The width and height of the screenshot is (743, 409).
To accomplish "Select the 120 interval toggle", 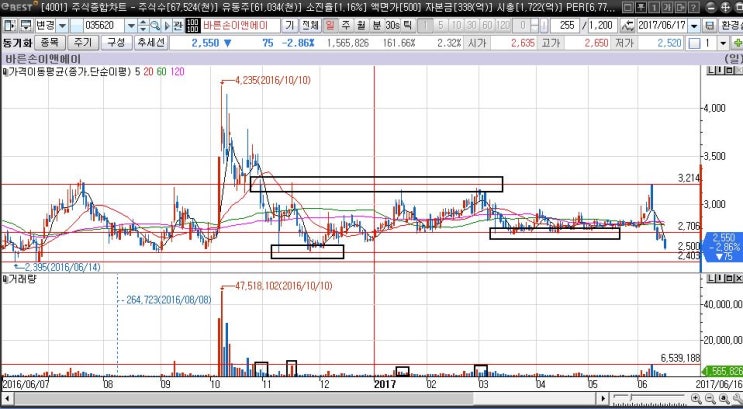I will coord(503,25).
